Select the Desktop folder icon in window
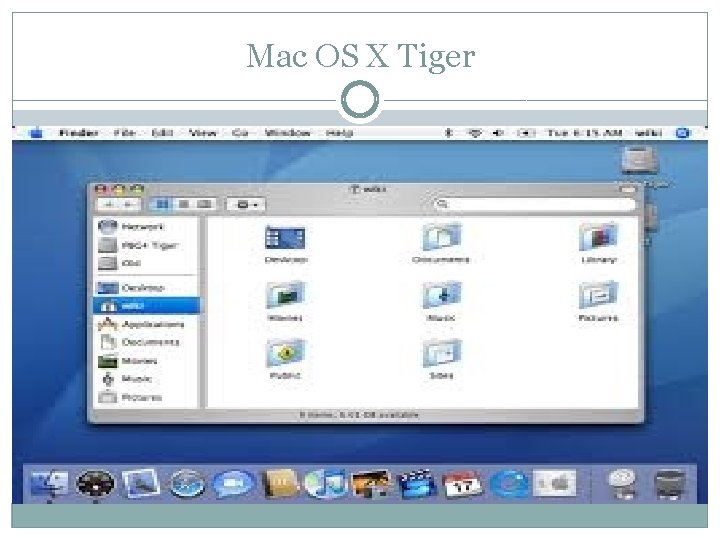 pos(285,238)
